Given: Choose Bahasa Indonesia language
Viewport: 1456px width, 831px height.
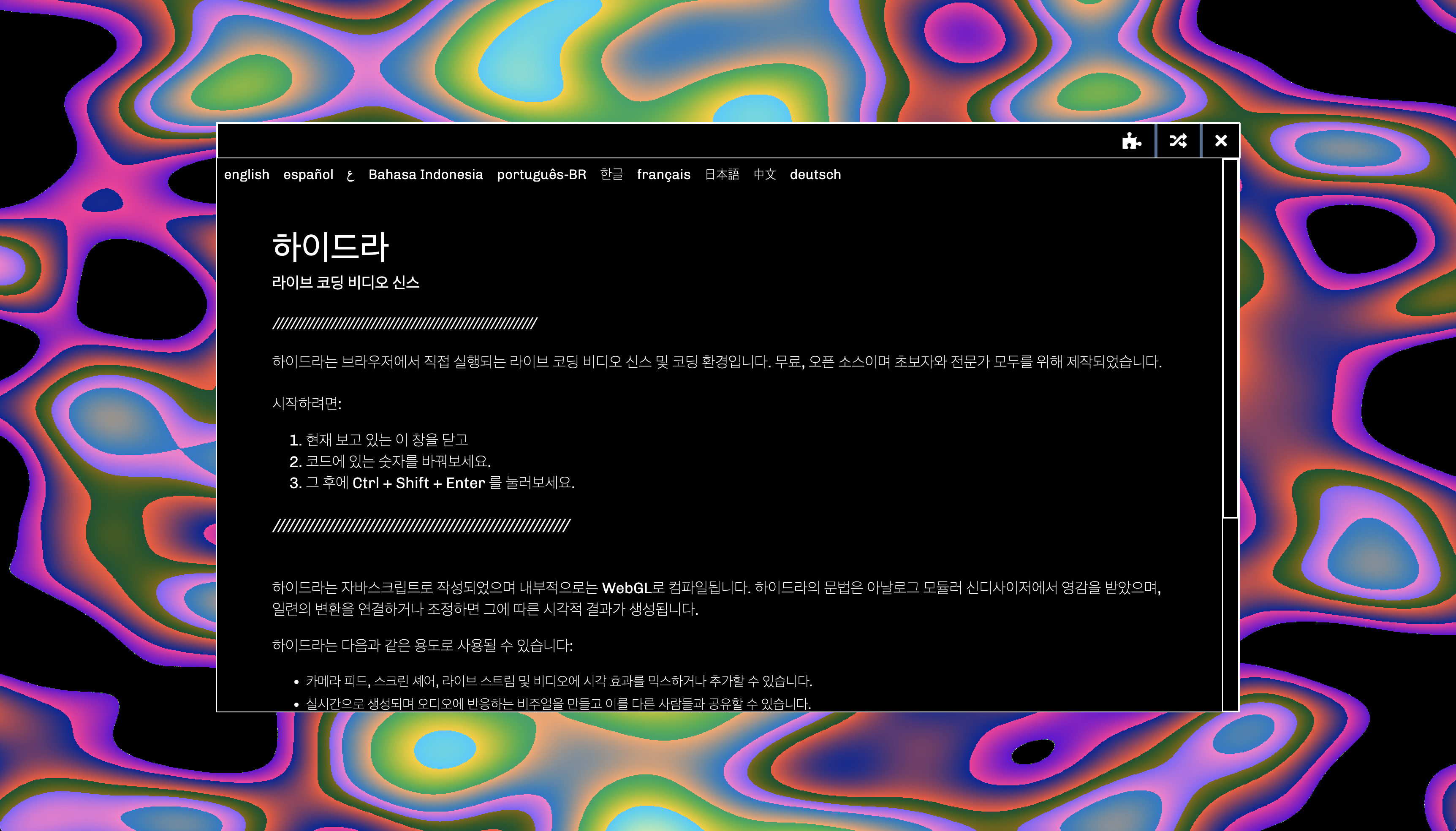Looking at the screenshot, I should (425, 175).
